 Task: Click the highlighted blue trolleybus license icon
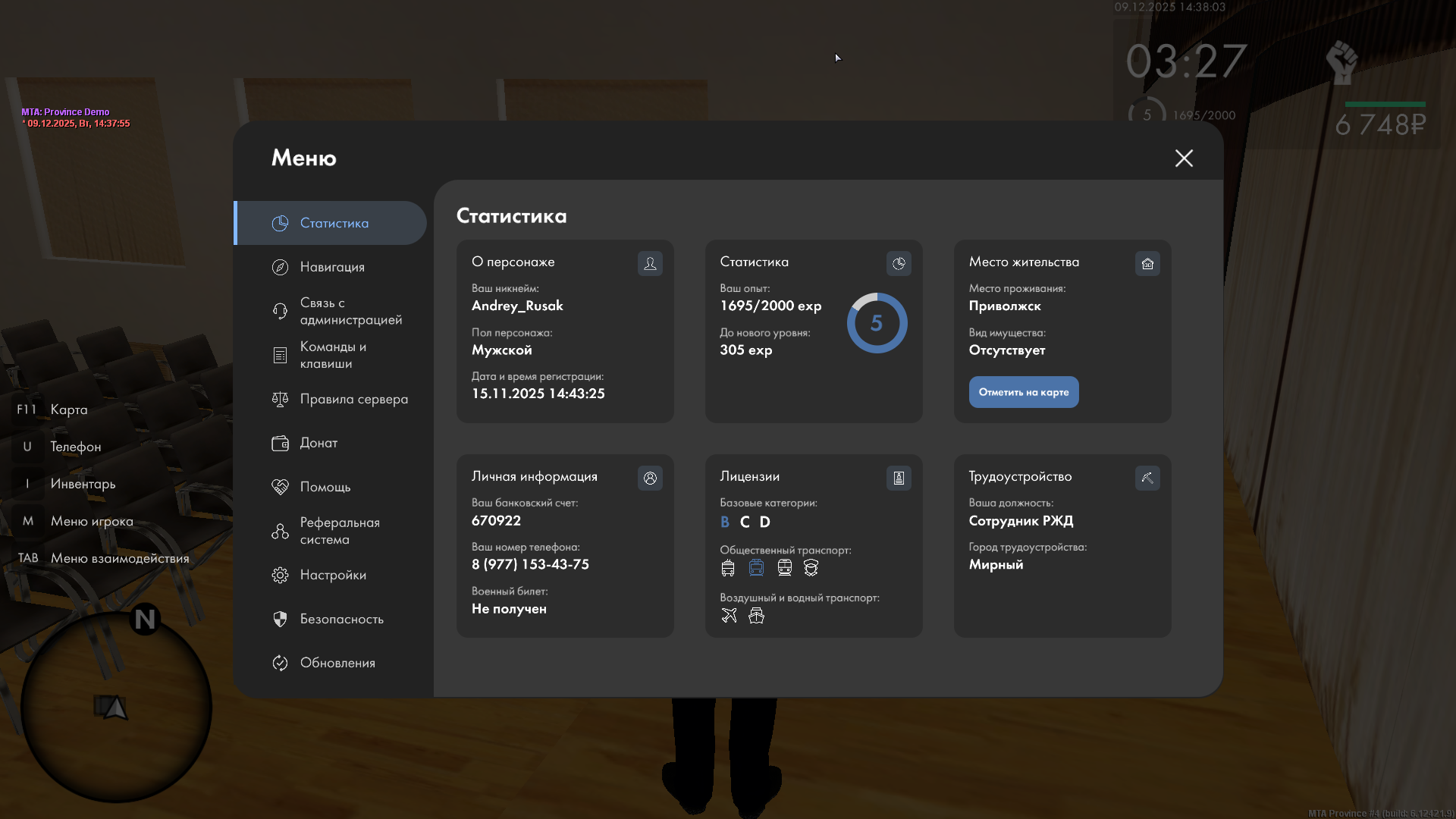pos(756,568)
